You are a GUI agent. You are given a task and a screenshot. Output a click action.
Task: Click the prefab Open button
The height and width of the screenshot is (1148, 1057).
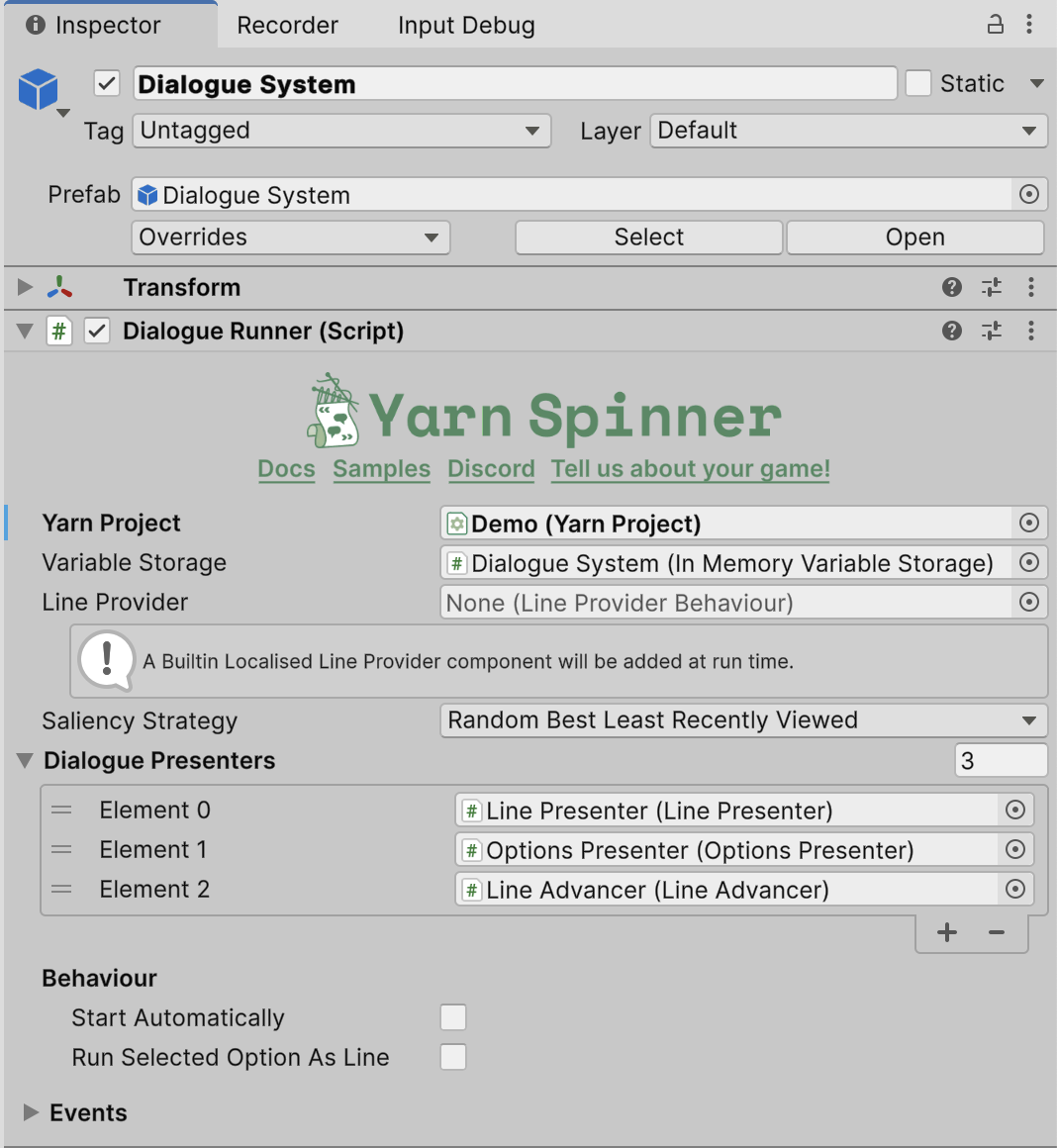click(914, 238)
